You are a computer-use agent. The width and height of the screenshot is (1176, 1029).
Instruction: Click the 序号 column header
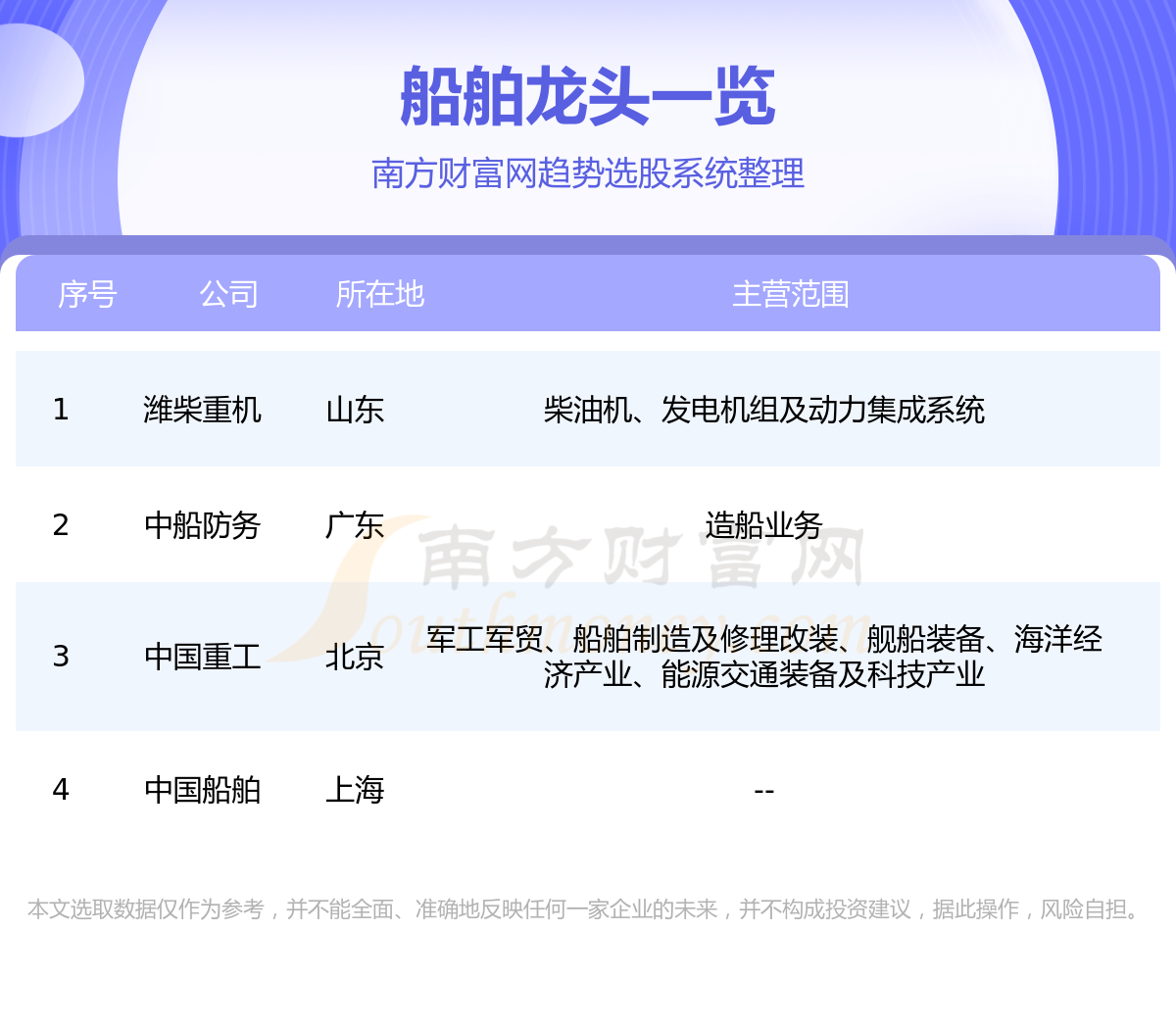(x=87, y=294)
